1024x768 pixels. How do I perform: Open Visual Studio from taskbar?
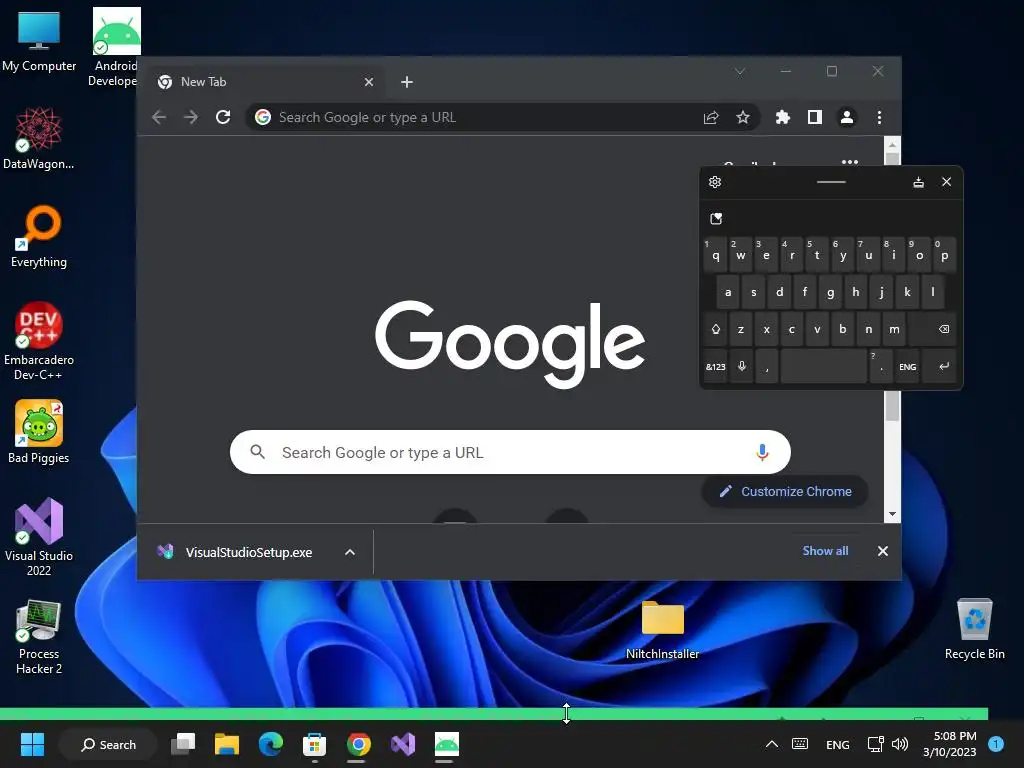403,744
